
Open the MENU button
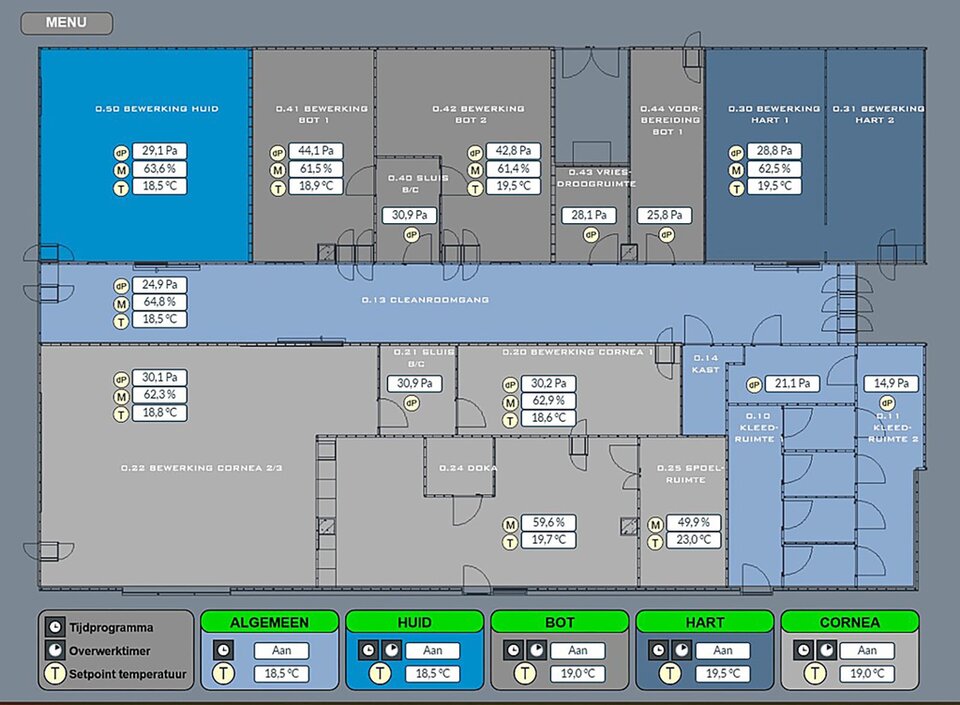[66, 23]
